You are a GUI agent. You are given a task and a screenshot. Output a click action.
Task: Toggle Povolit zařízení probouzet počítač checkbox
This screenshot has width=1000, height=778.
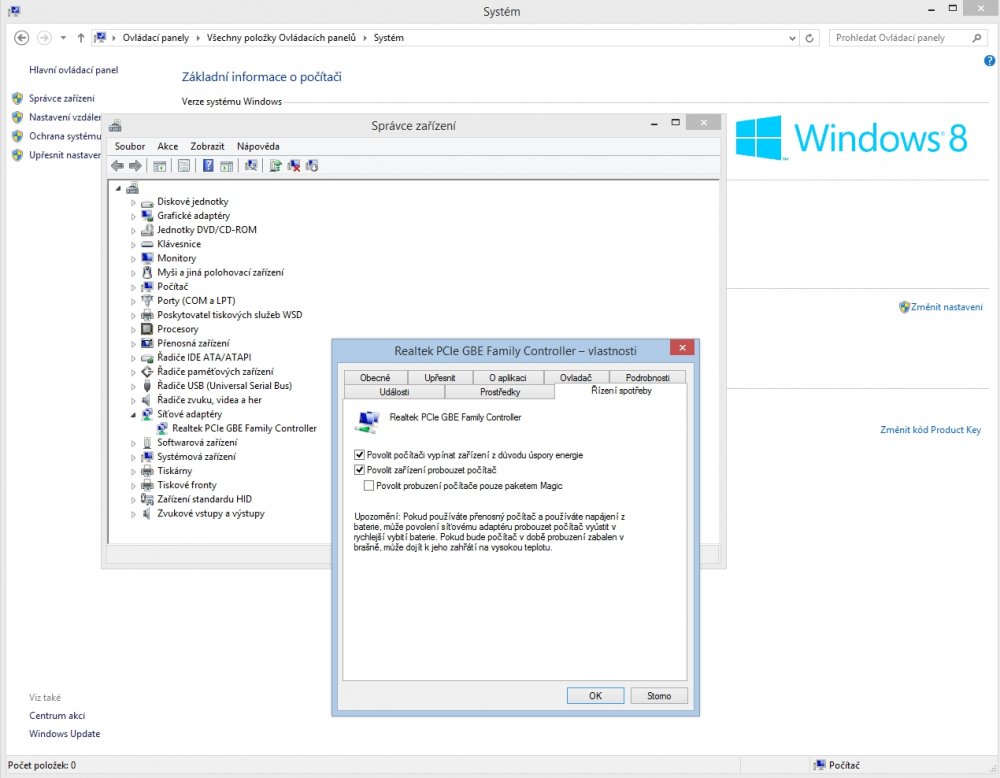tap(360, 470)
